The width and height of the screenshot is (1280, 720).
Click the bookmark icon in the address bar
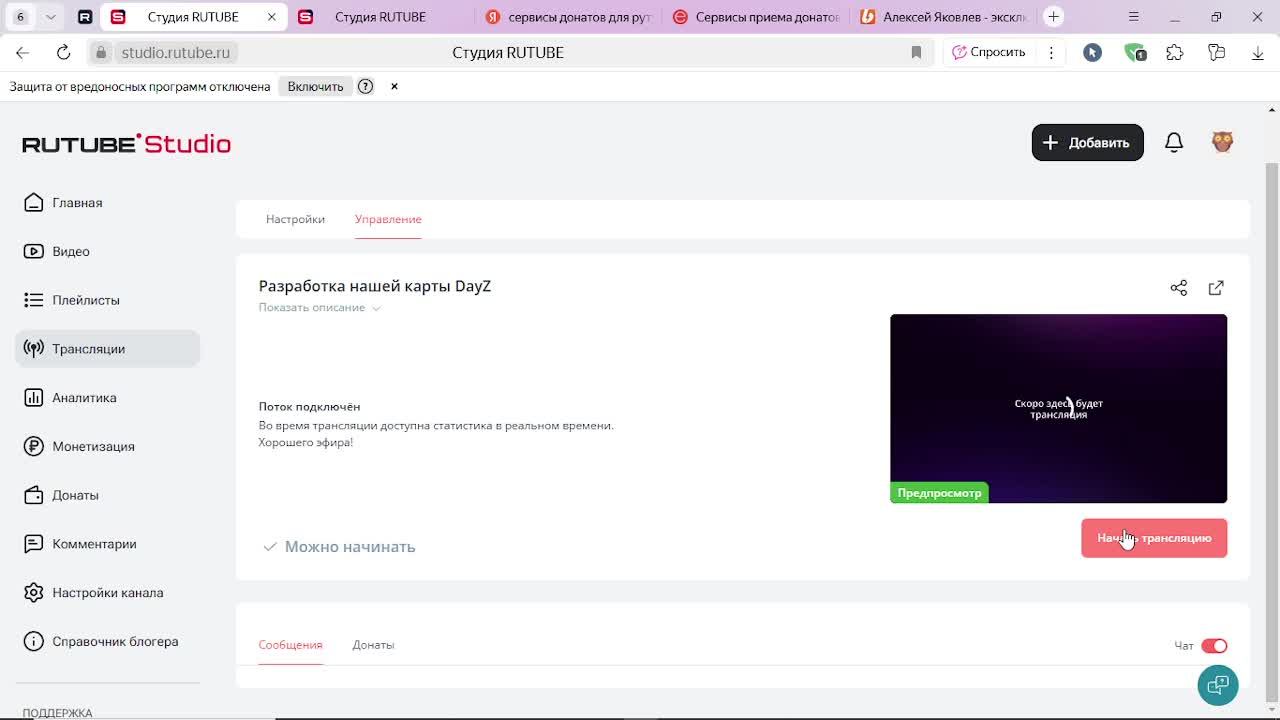click(916, 52)
